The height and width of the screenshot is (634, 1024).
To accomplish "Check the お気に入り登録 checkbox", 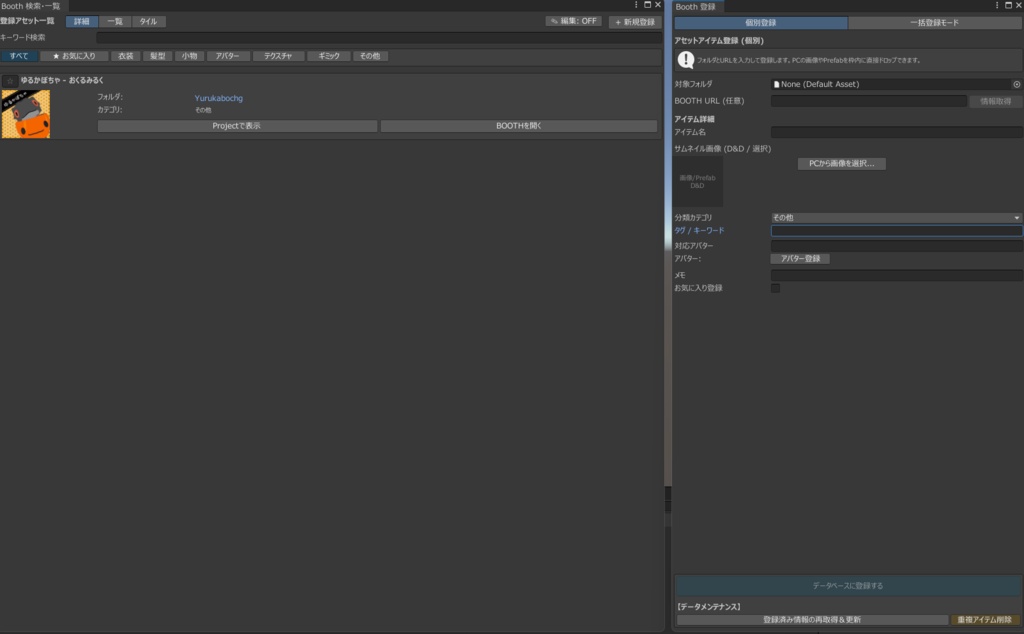I will point(775,288).
